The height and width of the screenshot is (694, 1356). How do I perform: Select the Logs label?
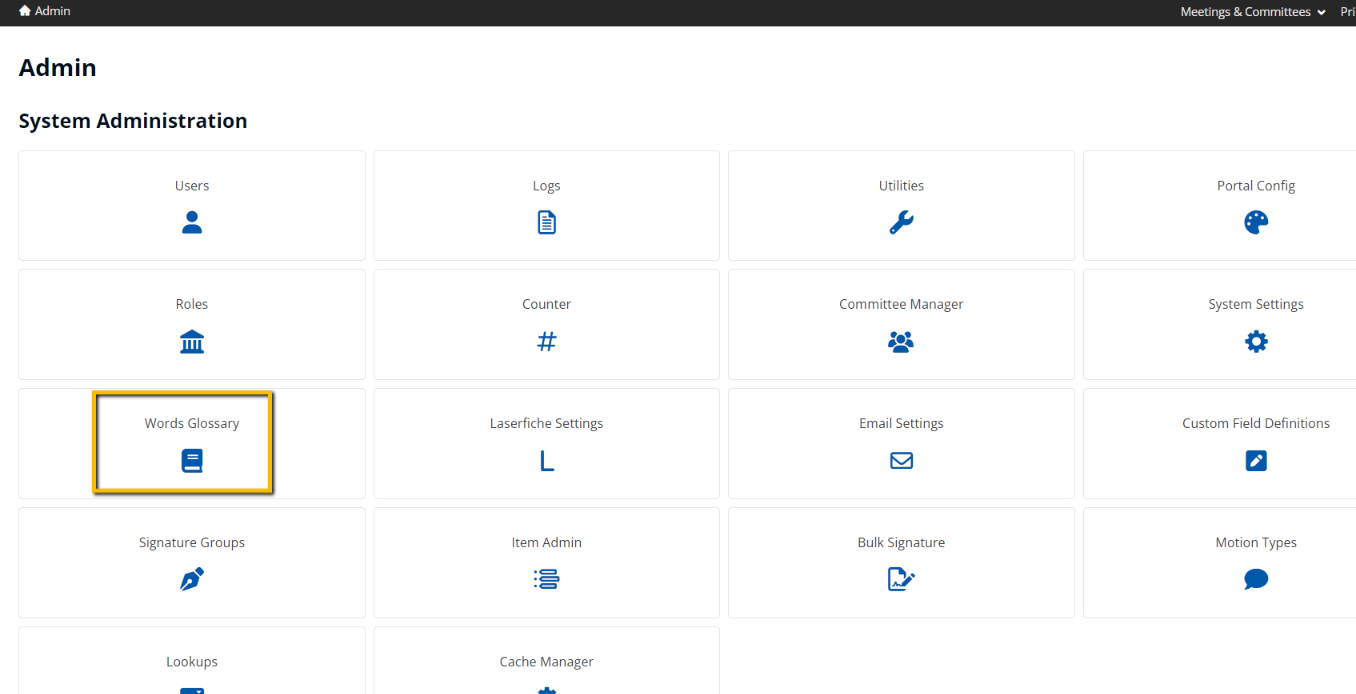(546, 186)
